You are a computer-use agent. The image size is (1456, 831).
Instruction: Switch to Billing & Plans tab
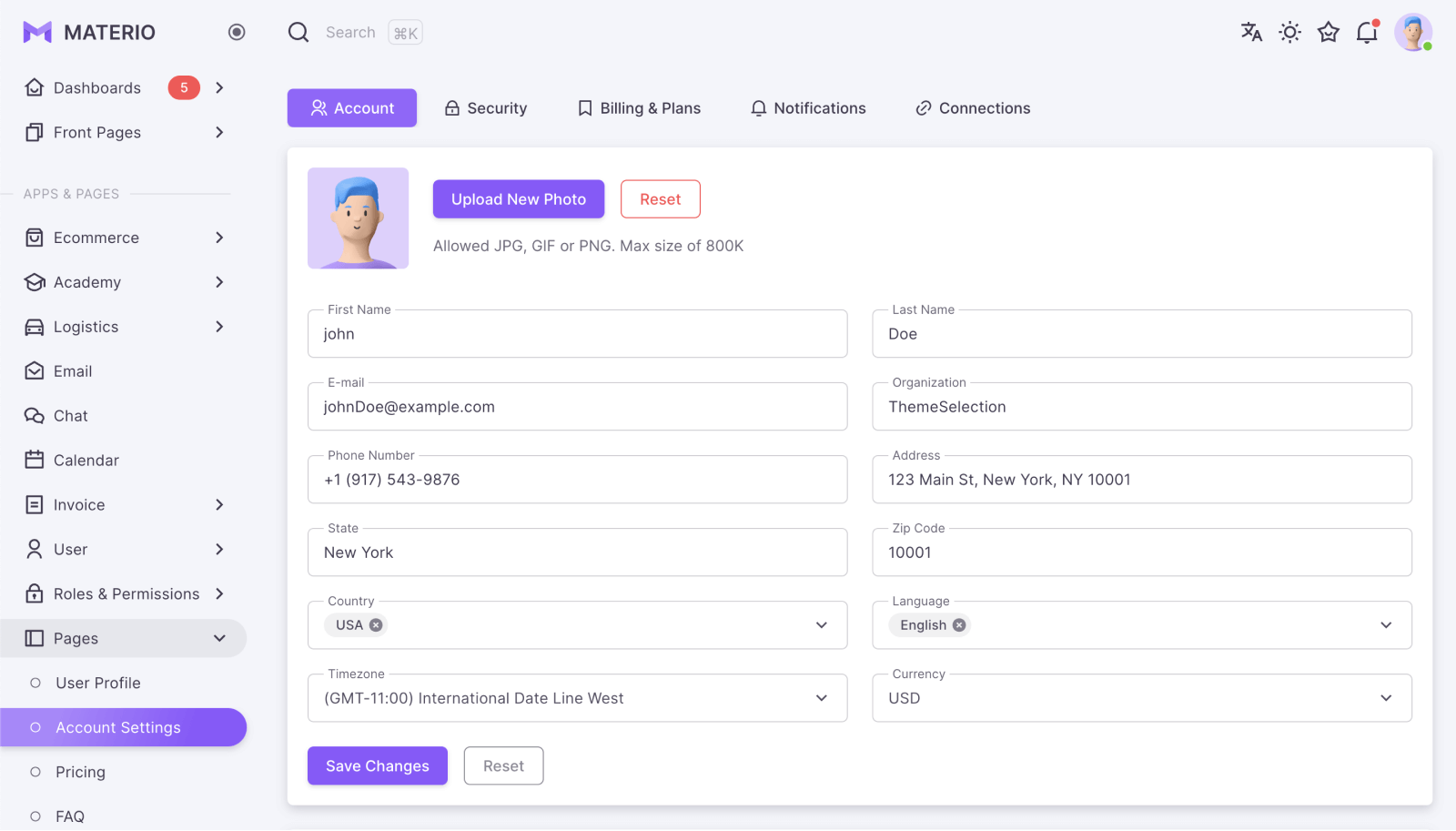640,108
